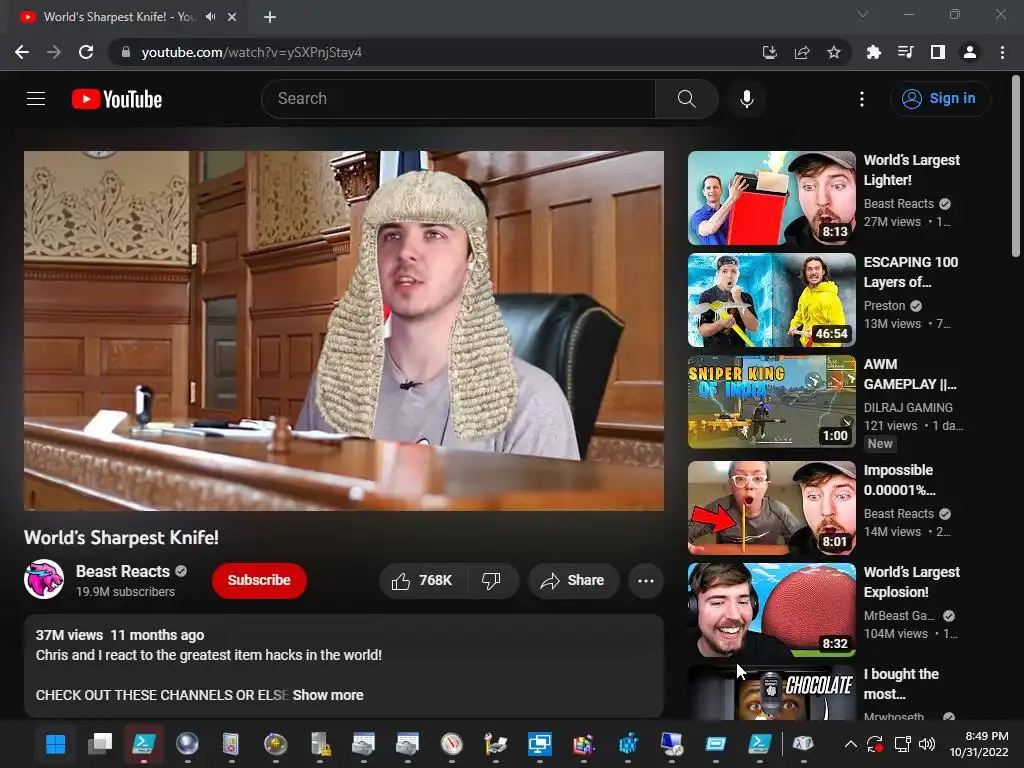
Task: Toggle Chrome side panel
Action: [938, 52]
